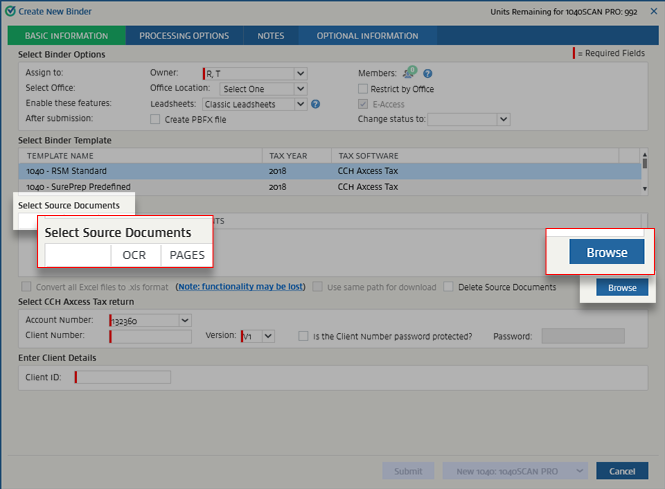Click the Create New Binder logo icon
The width and height of the screenshot is (665, 489).
9,9
